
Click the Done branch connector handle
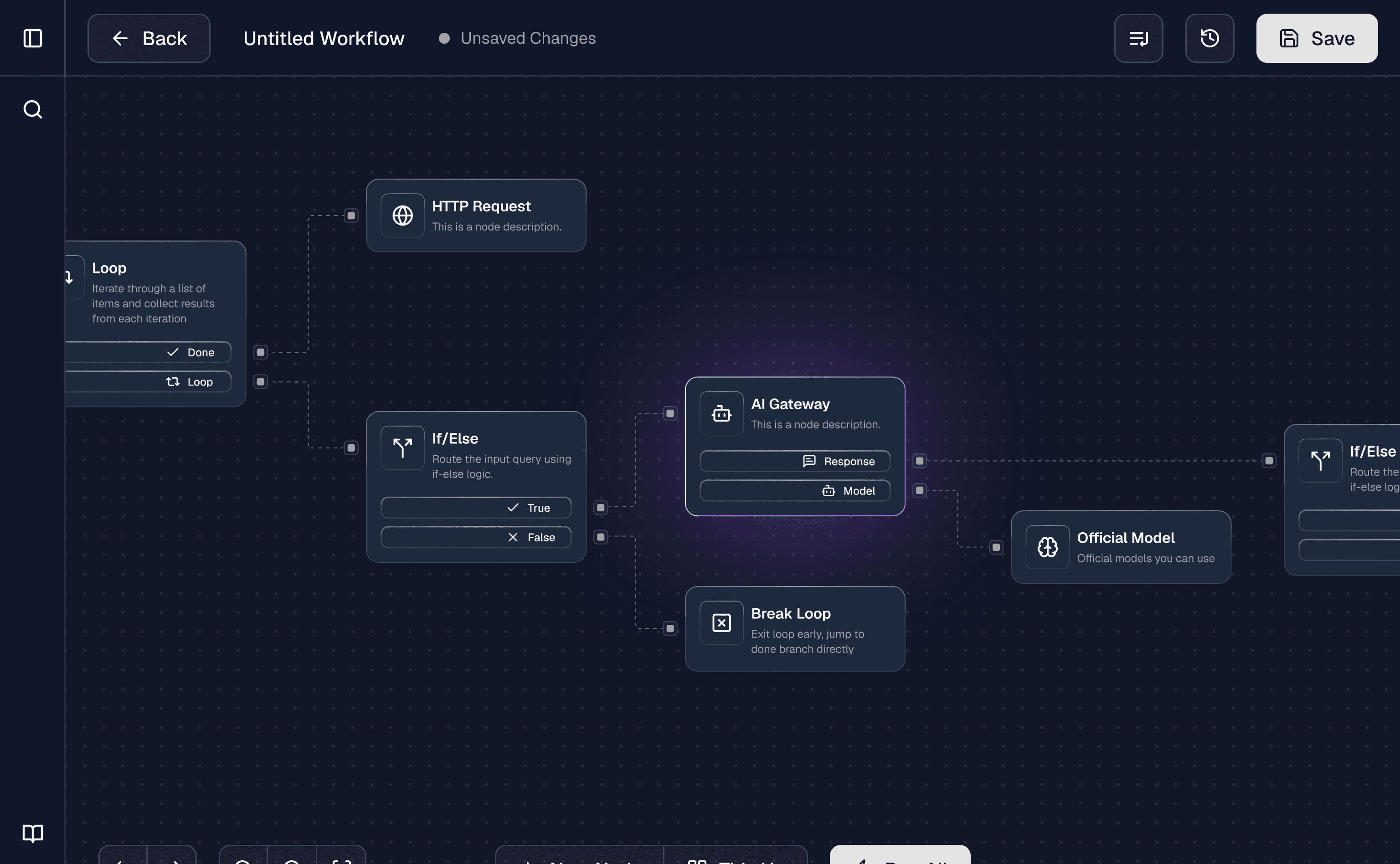click(x=261, y=352)
